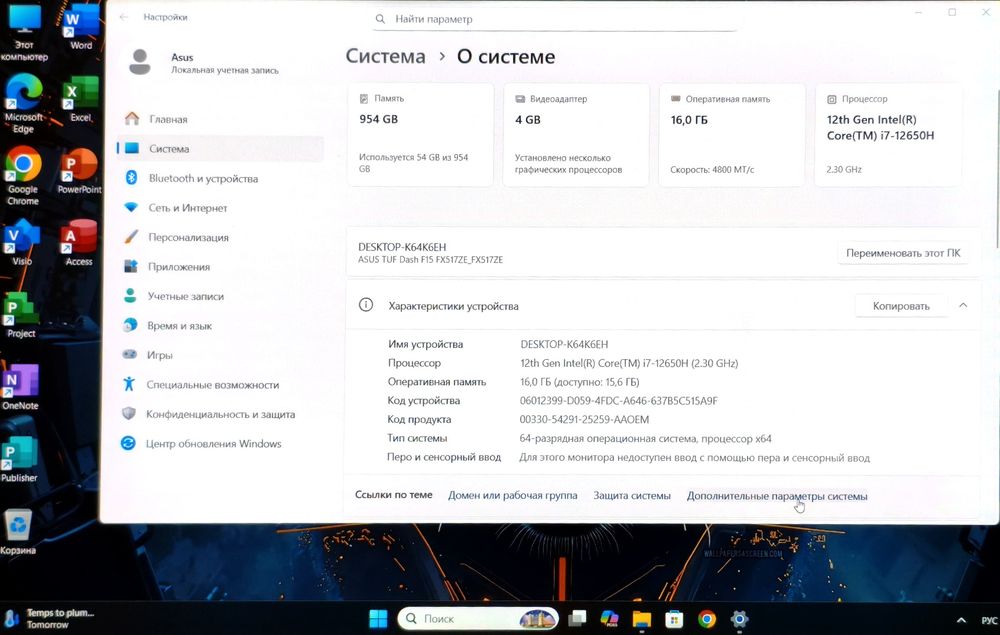The height and width of the screenshot is (635, 1000).
Task: Click product code 00330-54291-25259-AAOEM
Action: [x=584, y=420]
